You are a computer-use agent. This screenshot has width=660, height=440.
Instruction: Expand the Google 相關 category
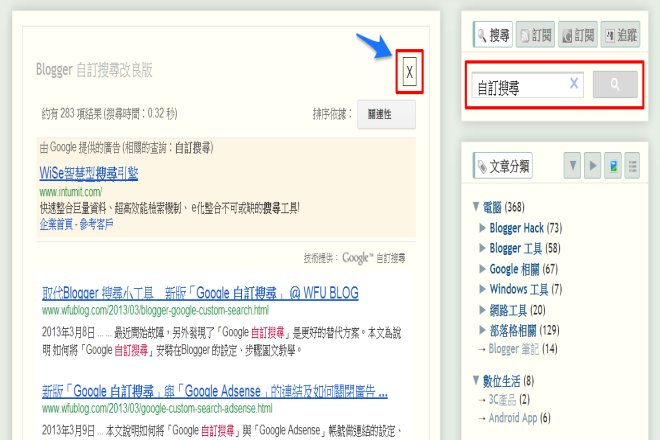[x=482, y=269]
